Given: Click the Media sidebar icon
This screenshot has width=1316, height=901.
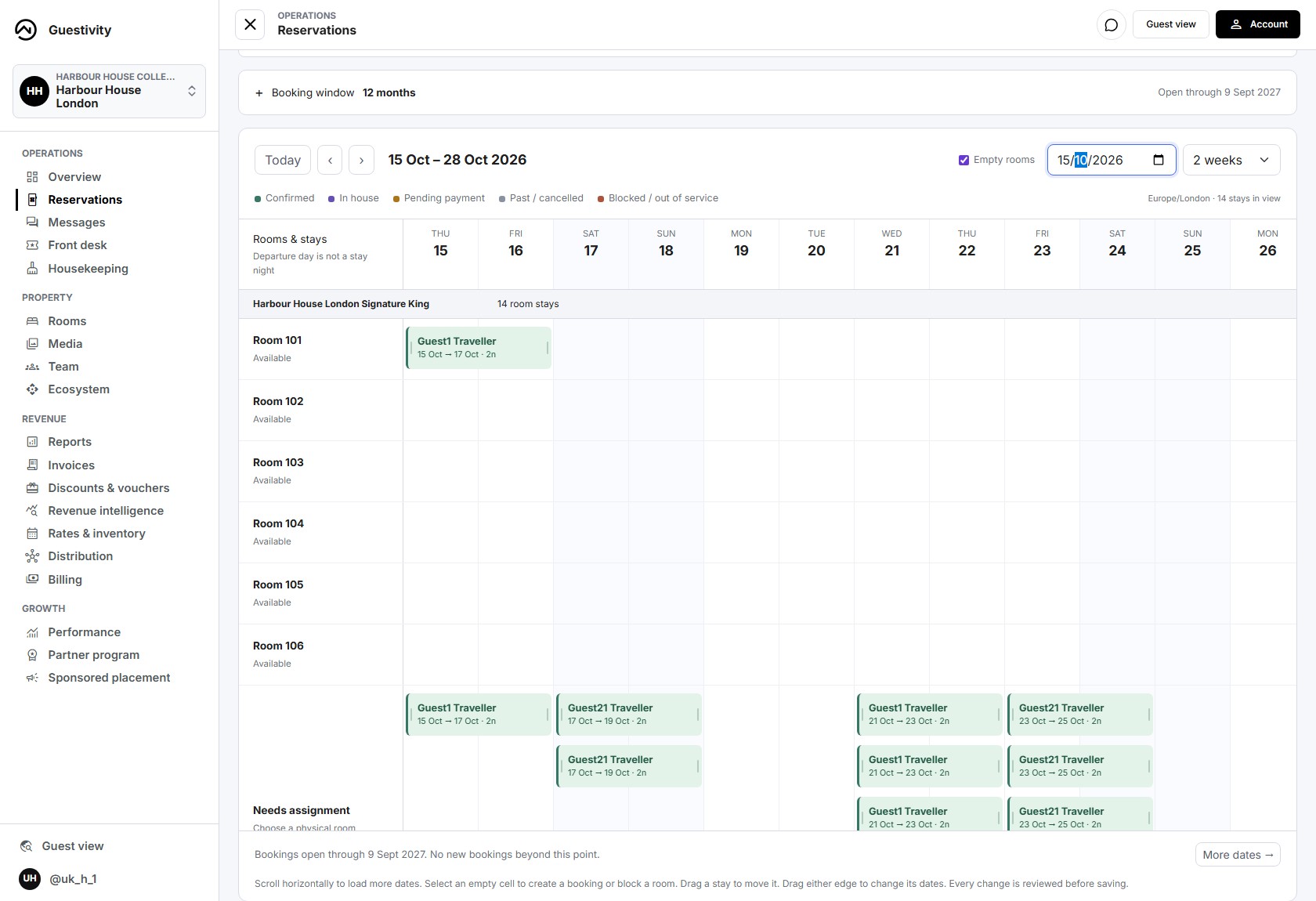Looking at the screenshot, I should [32, 344].
